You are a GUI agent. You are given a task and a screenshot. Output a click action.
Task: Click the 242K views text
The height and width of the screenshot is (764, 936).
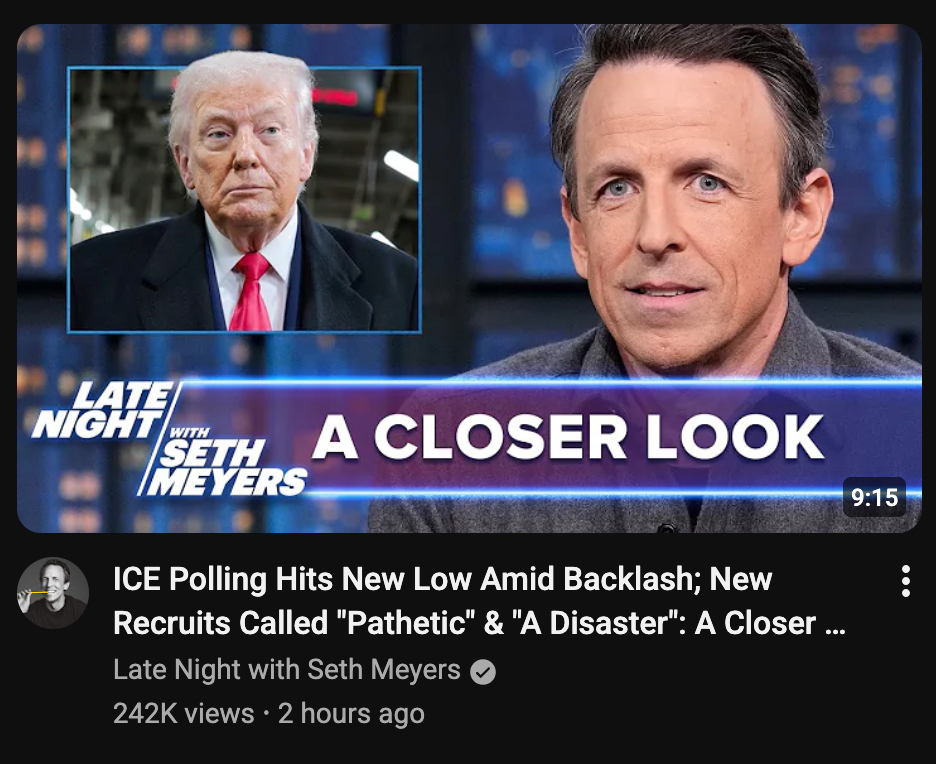183,713
